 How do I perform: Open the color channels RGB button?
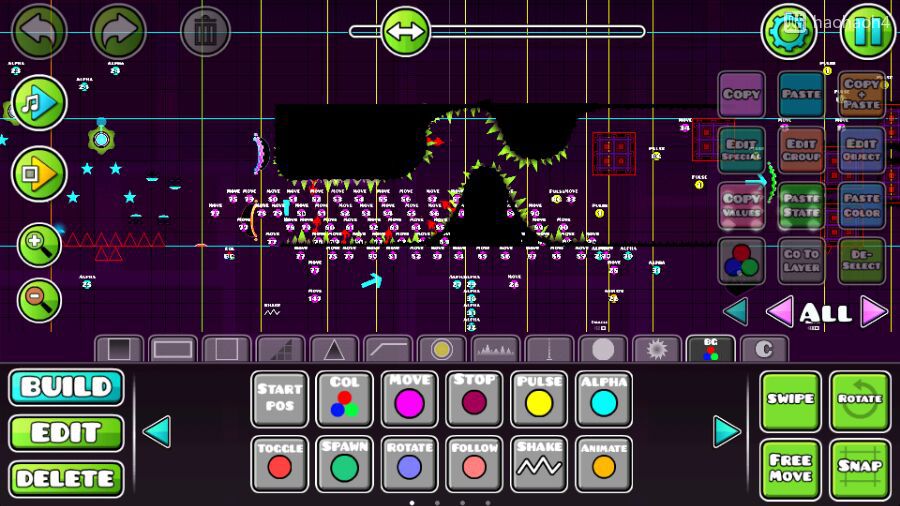click(741, 261)
